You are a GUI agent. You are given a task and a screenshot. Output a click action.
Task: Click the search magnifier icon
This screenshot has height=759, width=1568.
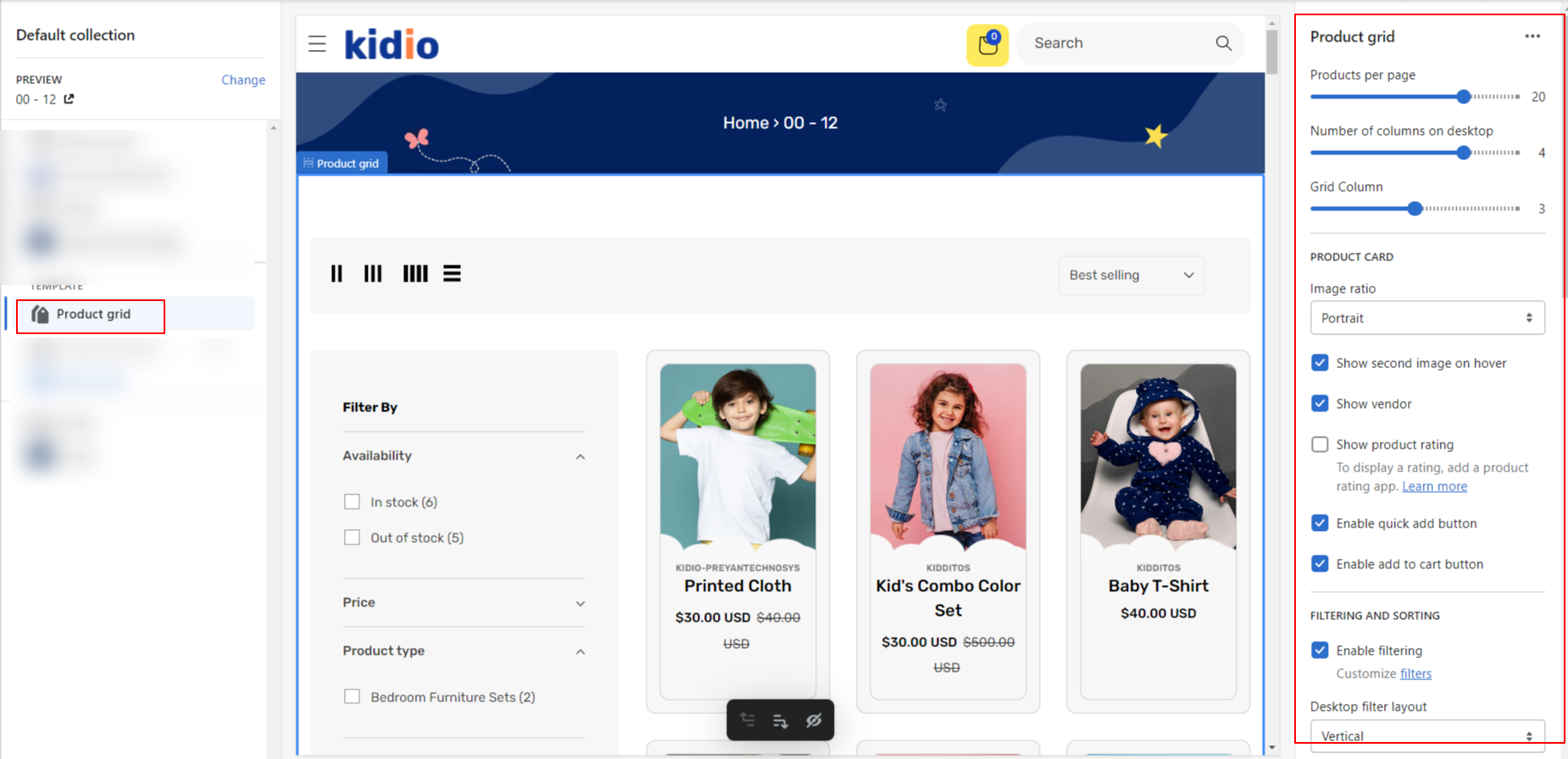pyautogui.click(x=1223, y=43)
